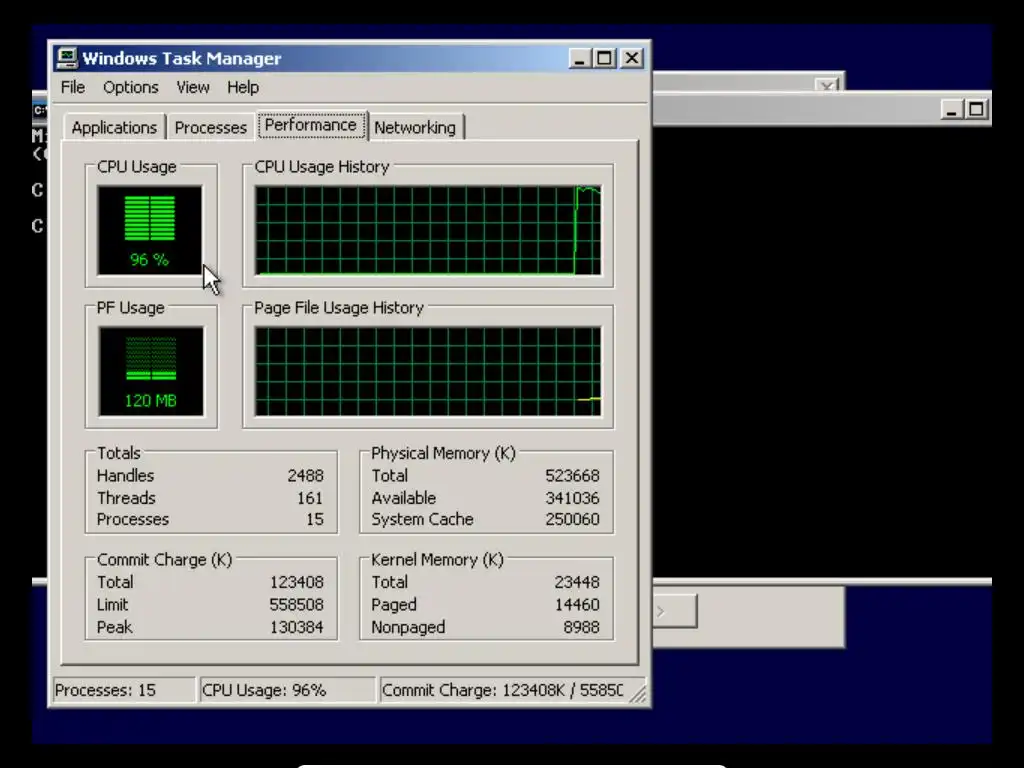Click the Handles label in Totals
This screenshot has height=768, width=1024.
point(125,475)
